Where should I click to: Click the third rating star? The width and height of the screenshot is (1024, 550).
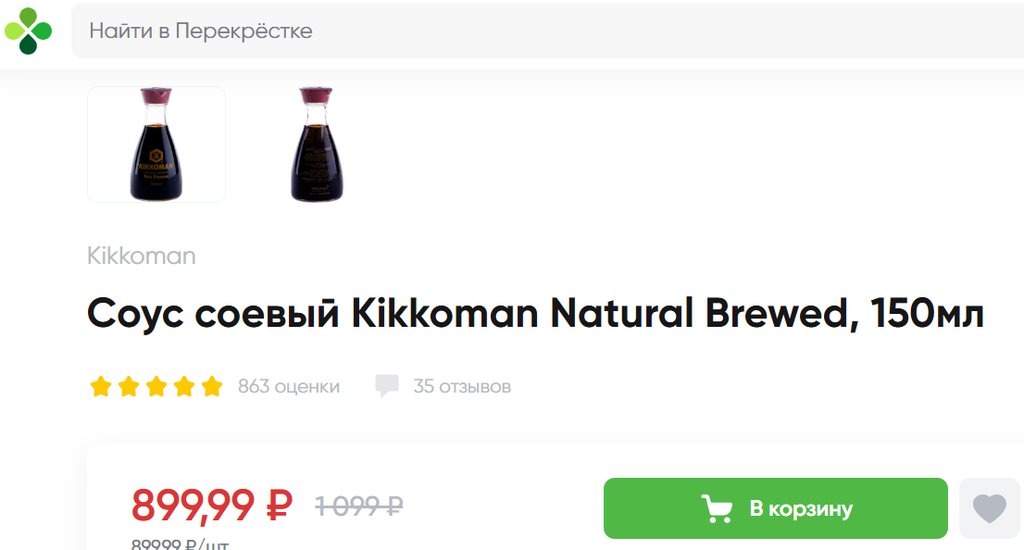coord(156,387)
